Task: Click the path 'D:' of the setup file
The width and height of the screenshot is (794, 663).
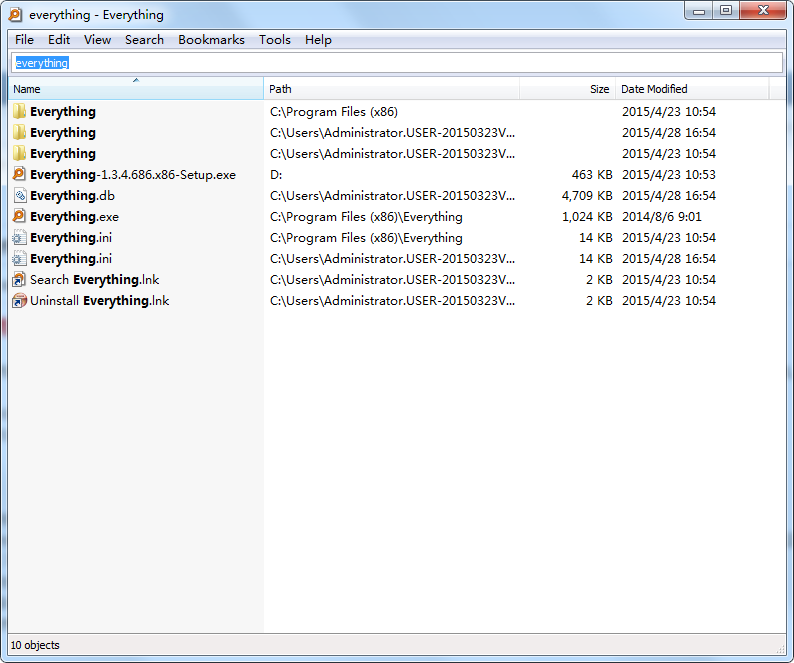Action: (x=276, y=175)
